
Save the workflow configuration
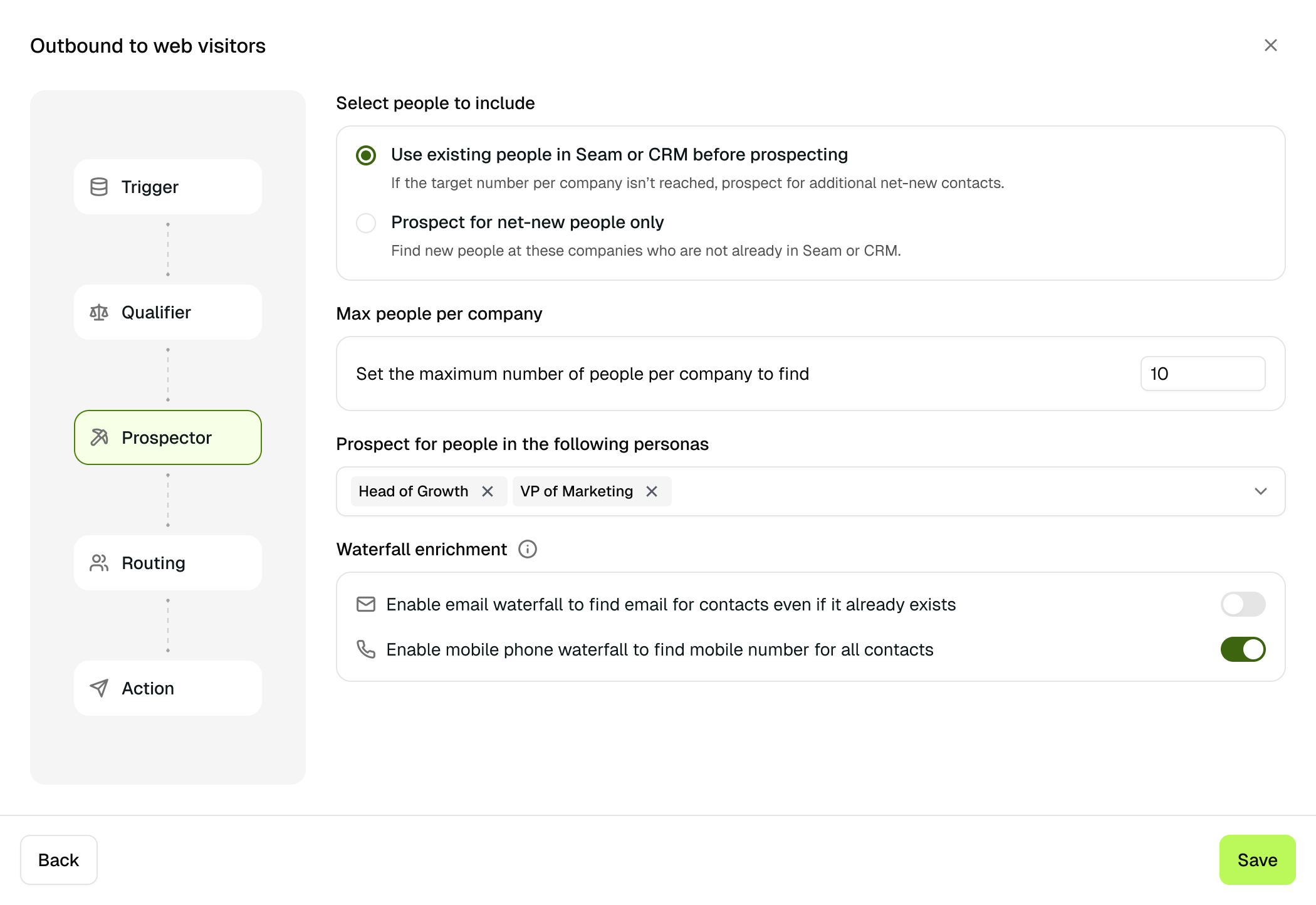(x=1257, y=860)
